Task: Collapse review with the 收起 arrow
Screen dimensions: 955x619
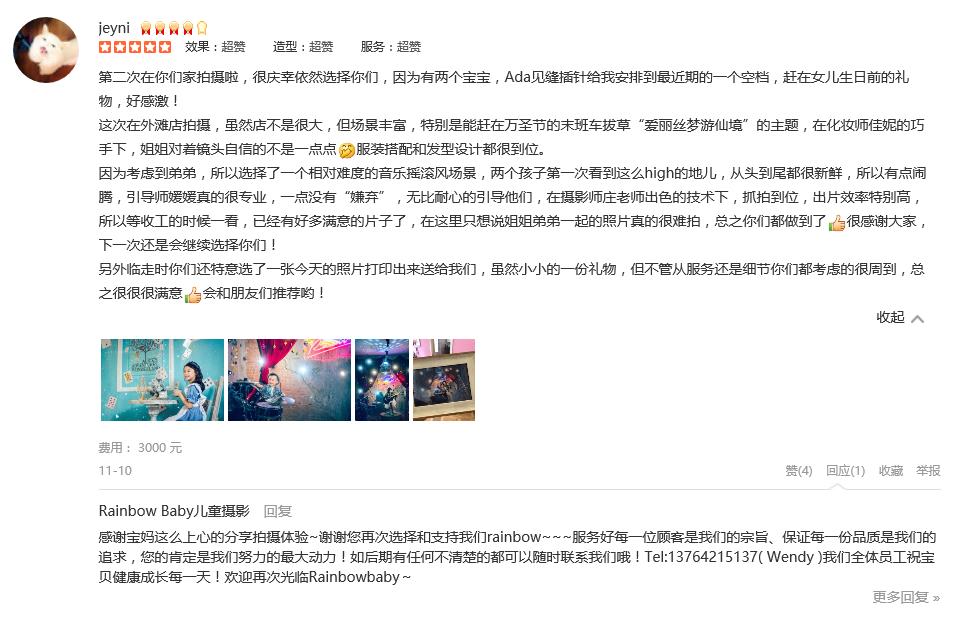Action: (x=900, y=317)
